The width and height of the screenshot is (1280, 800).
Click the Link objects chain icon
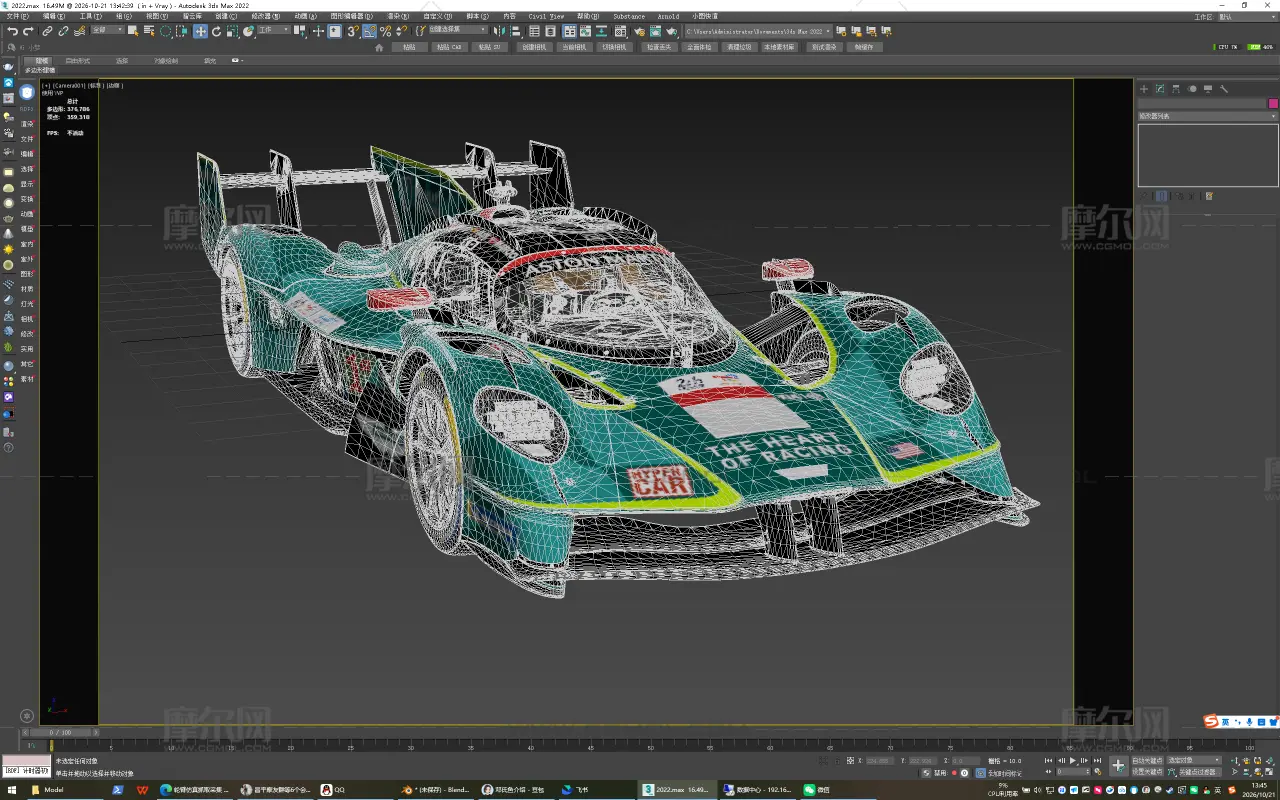coord(47,31)
